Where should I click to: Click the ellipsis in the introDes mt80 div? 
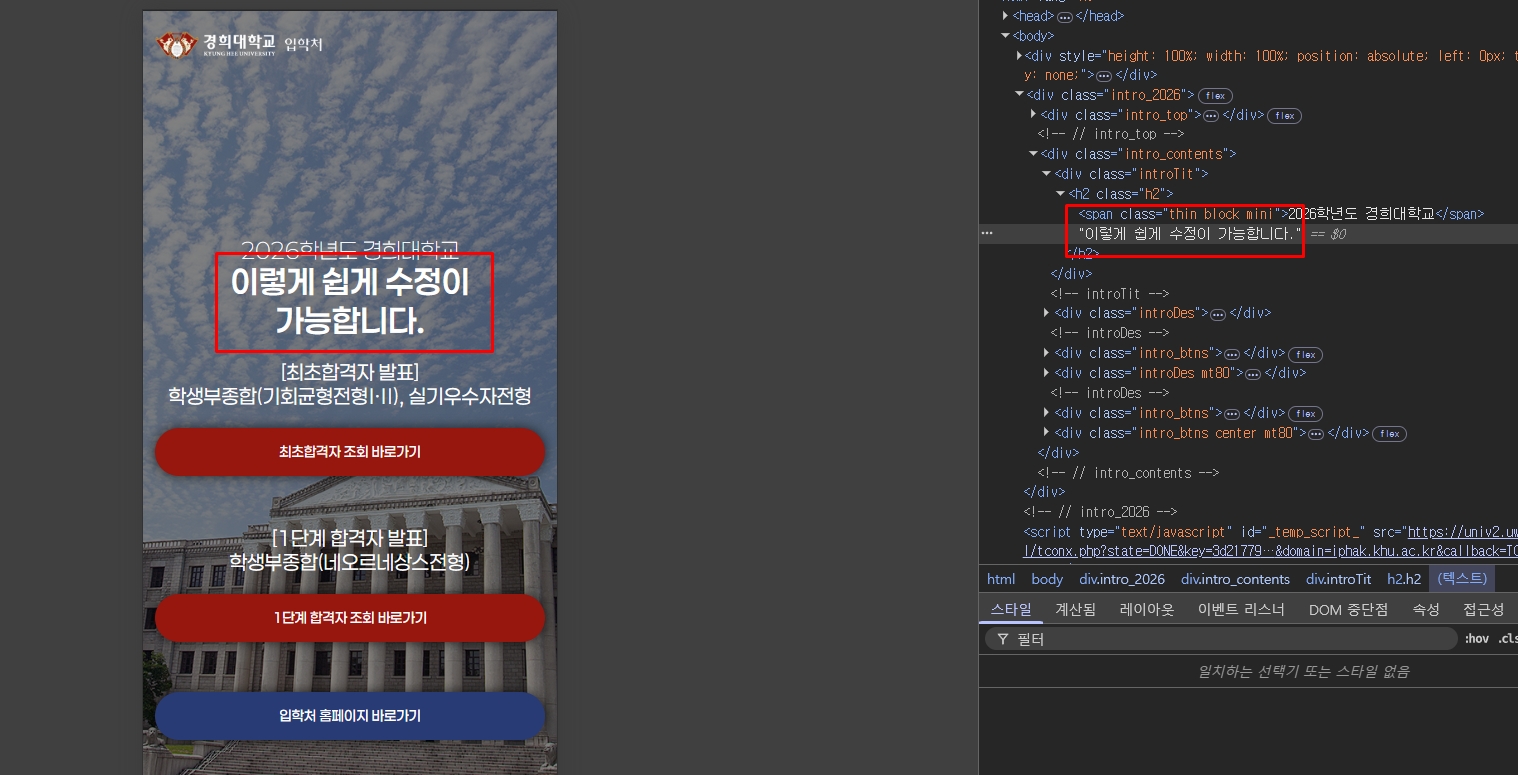pos(1252,374)
